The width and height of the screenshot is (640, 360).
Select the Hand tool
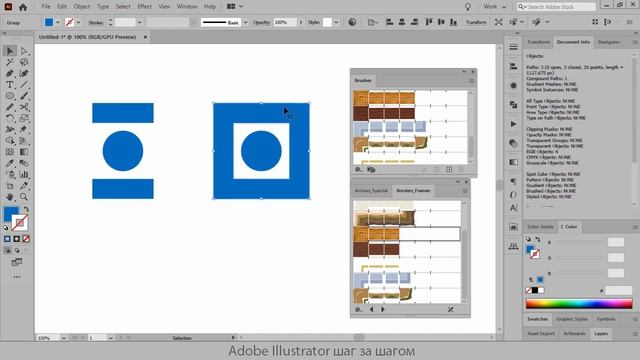[10, 197]
